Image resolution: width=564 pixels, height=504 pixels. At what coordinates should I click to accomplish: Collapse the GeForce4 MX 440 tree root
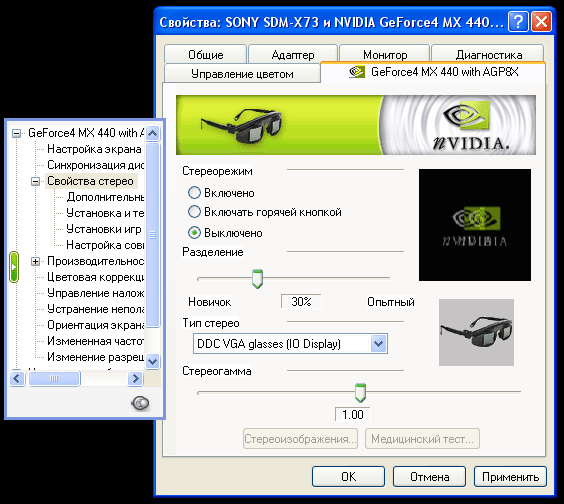click(16, 133)
